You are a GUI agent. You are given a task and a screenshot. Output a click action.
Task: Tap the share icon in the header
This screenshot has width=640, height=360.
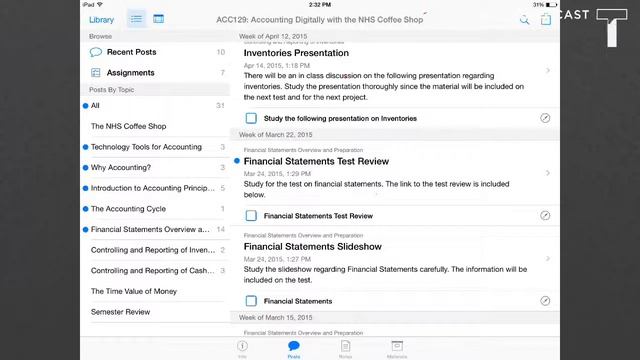(546, 19)
